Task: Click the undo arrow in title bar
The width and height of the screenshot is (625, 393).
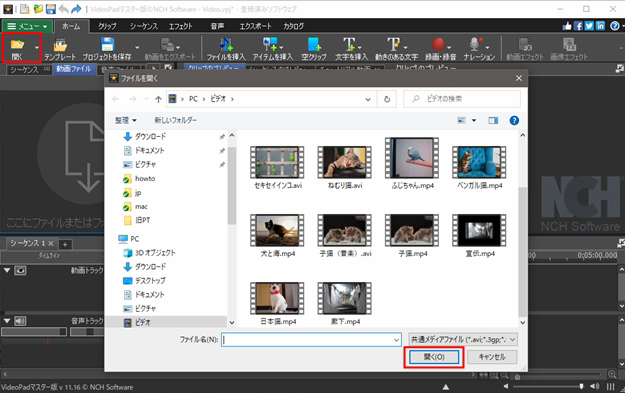Action: pos(63,9)
